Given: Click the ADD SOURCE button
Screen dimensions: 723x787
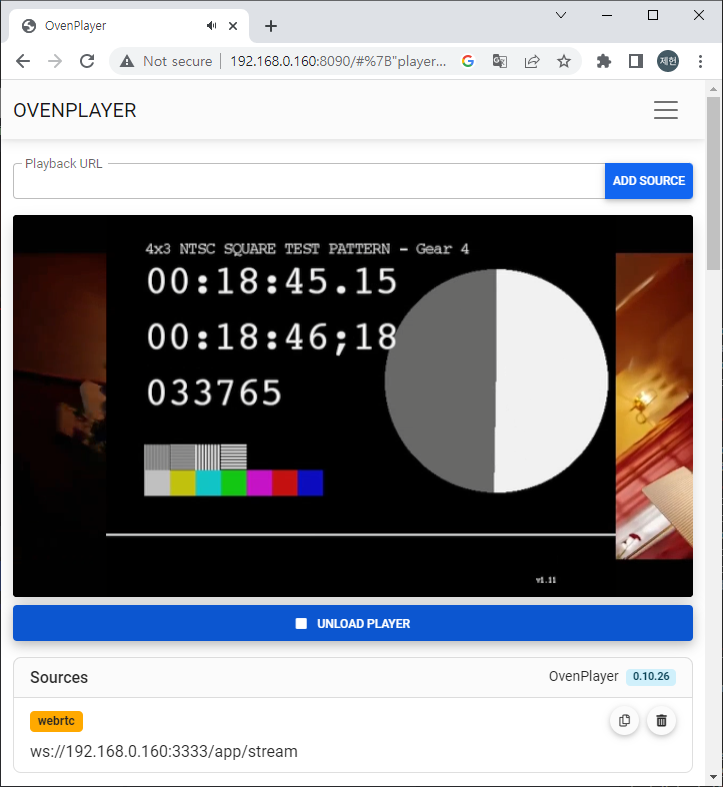Looking at the screenshot, I should pos(649,181).
